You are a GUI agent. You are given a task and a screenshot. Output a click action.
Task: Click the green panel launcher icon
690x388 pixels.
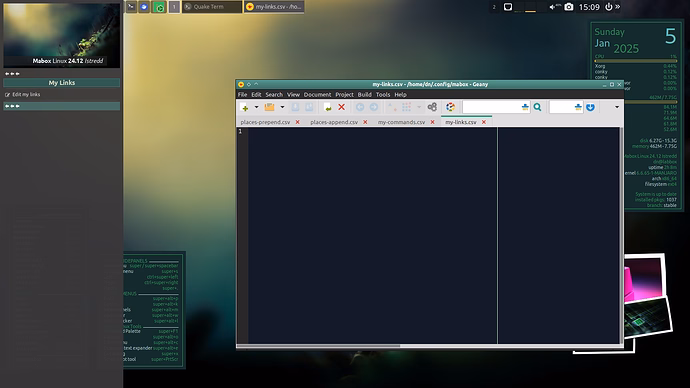coord(159,7)
